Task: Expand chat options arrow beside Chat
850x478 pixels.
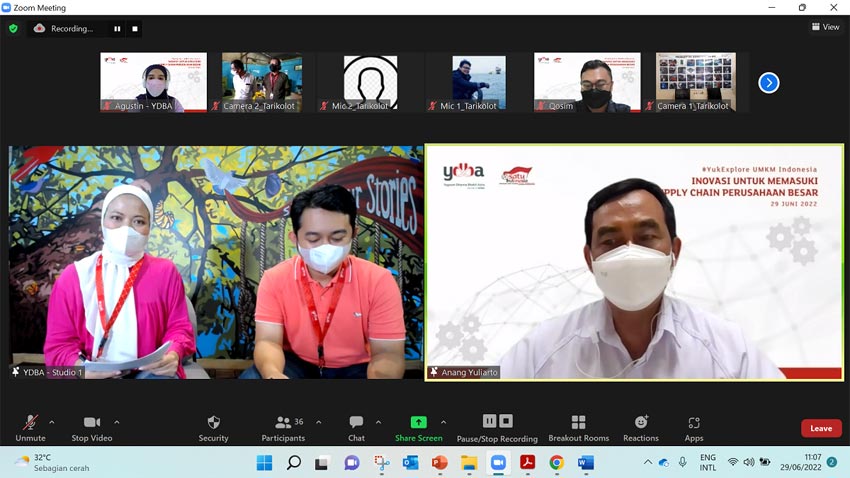Action: coord(378,422)
